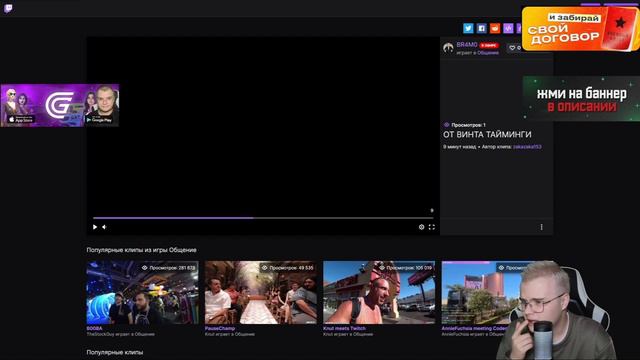Click the App Store badge on banner
Screen dimensions: 640x360
tap(21, 120)
